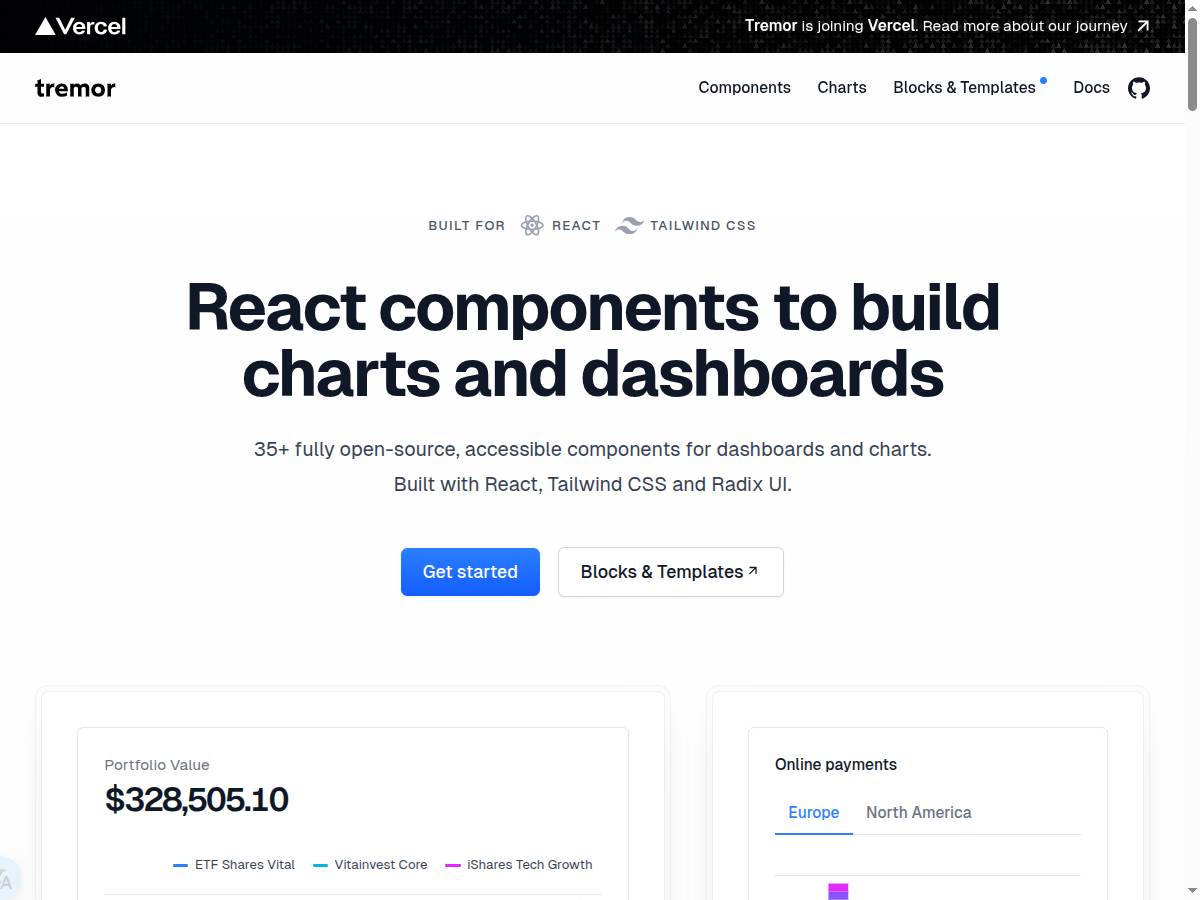1200x900 pixels.
Task: Open the GitHub repository icon
Action: point(1139,88)
